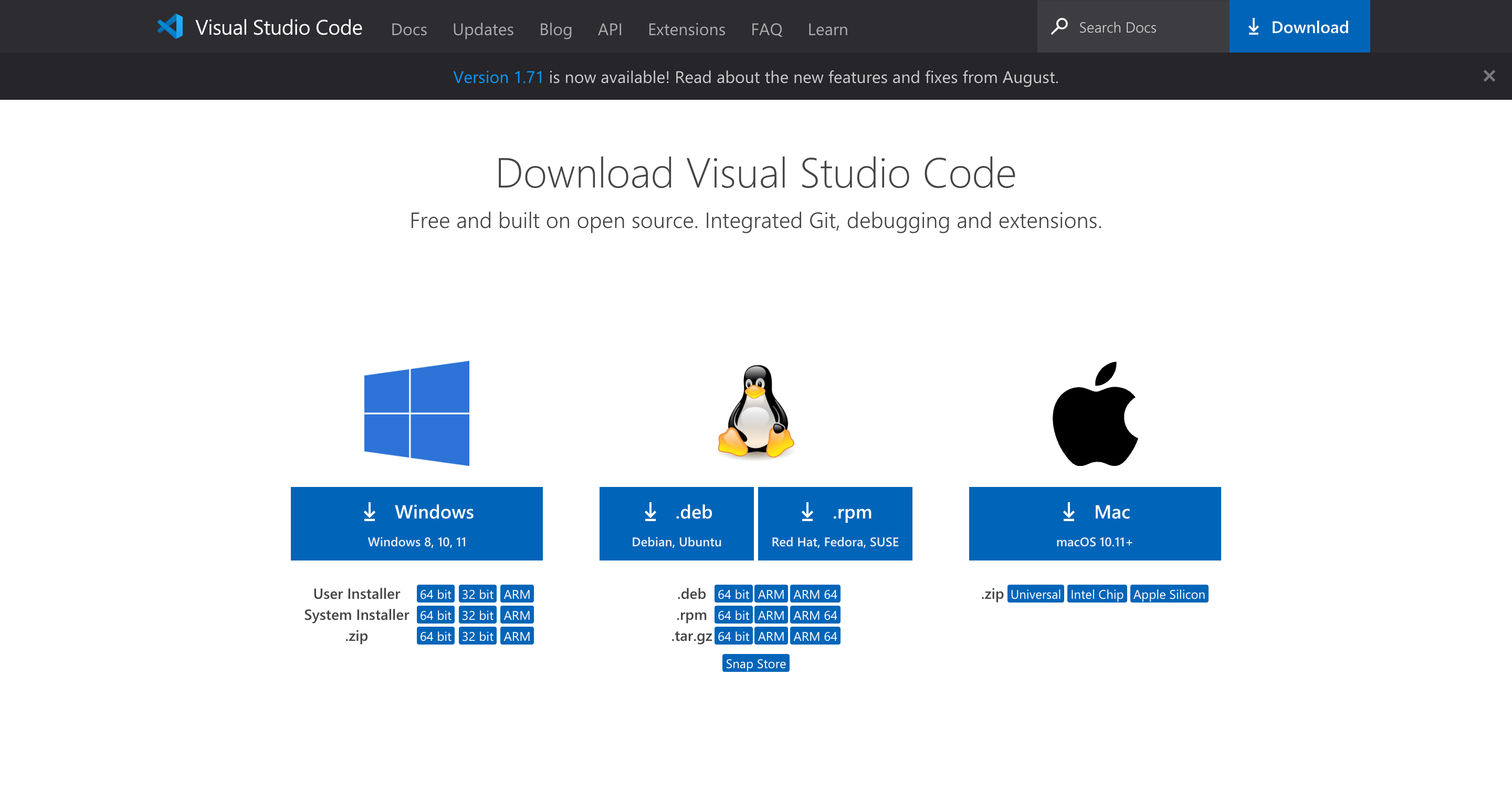Select Windows User Installer ARM
Viewport: 1512px width, 789px height.
click(517, 594)
